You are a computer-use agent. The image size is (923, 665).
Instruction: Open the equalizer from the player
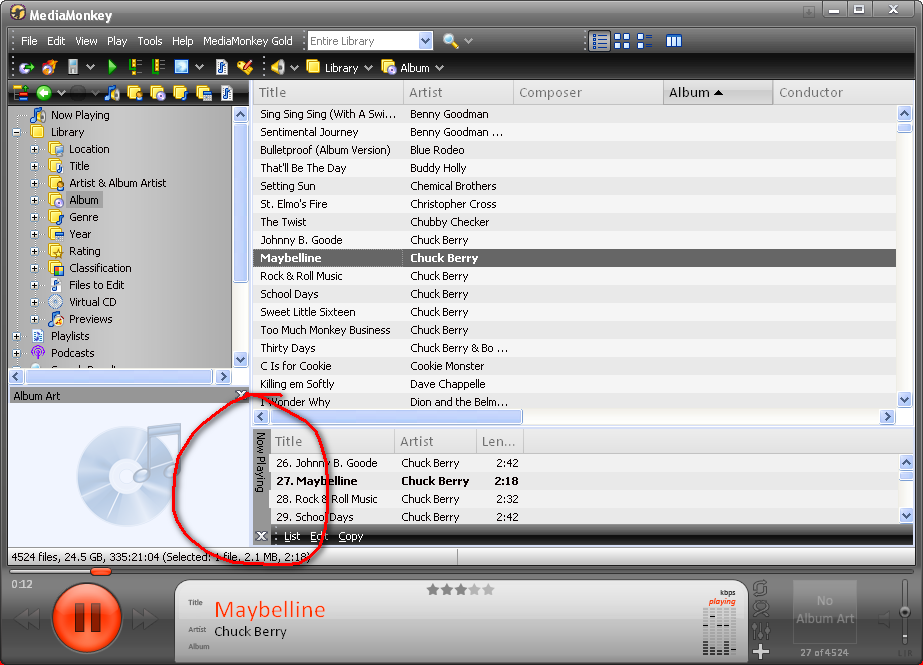coord(761,630)
